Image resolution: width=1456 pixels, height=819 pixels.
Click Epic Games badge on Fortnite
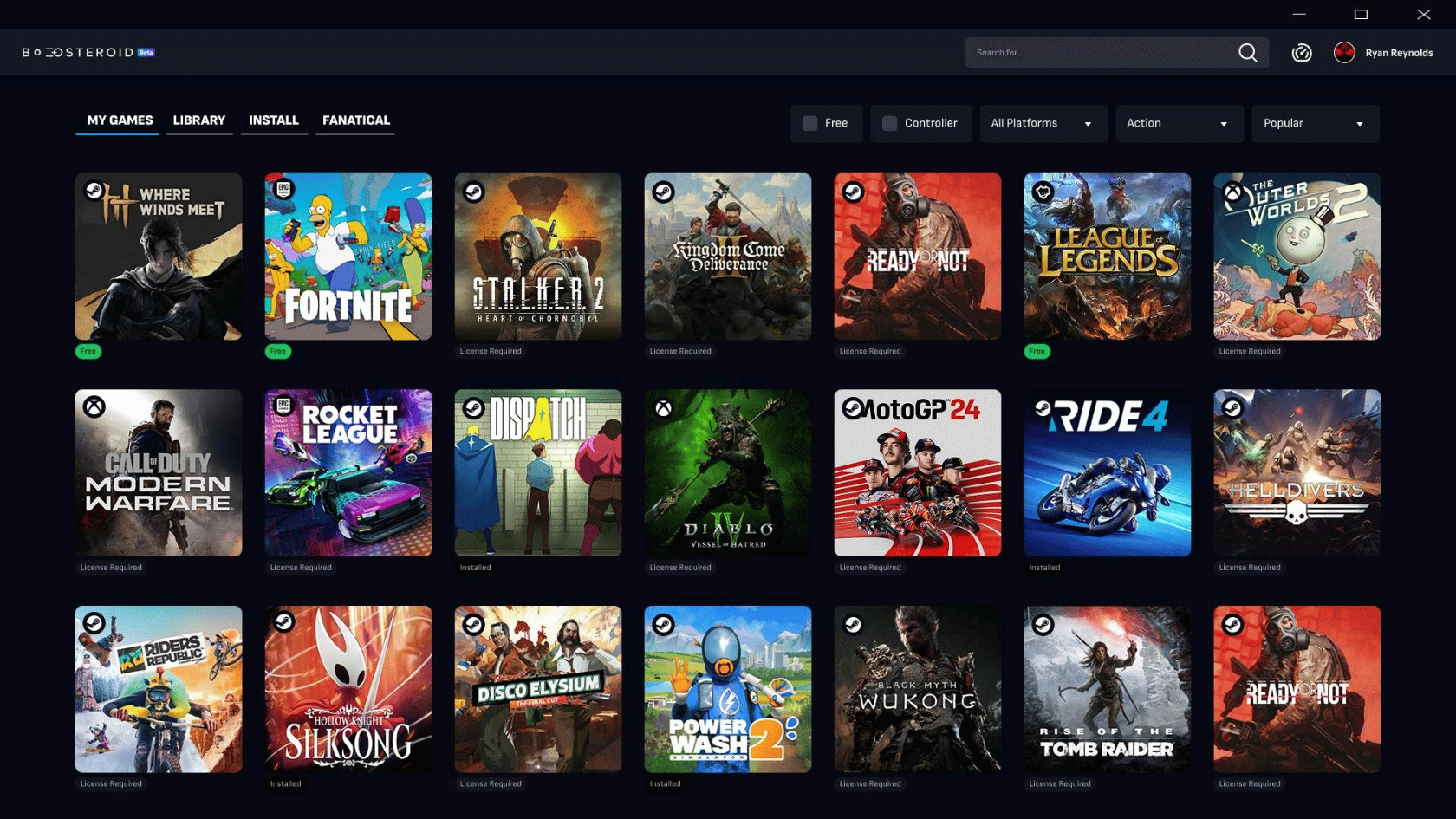pos(283,189)
